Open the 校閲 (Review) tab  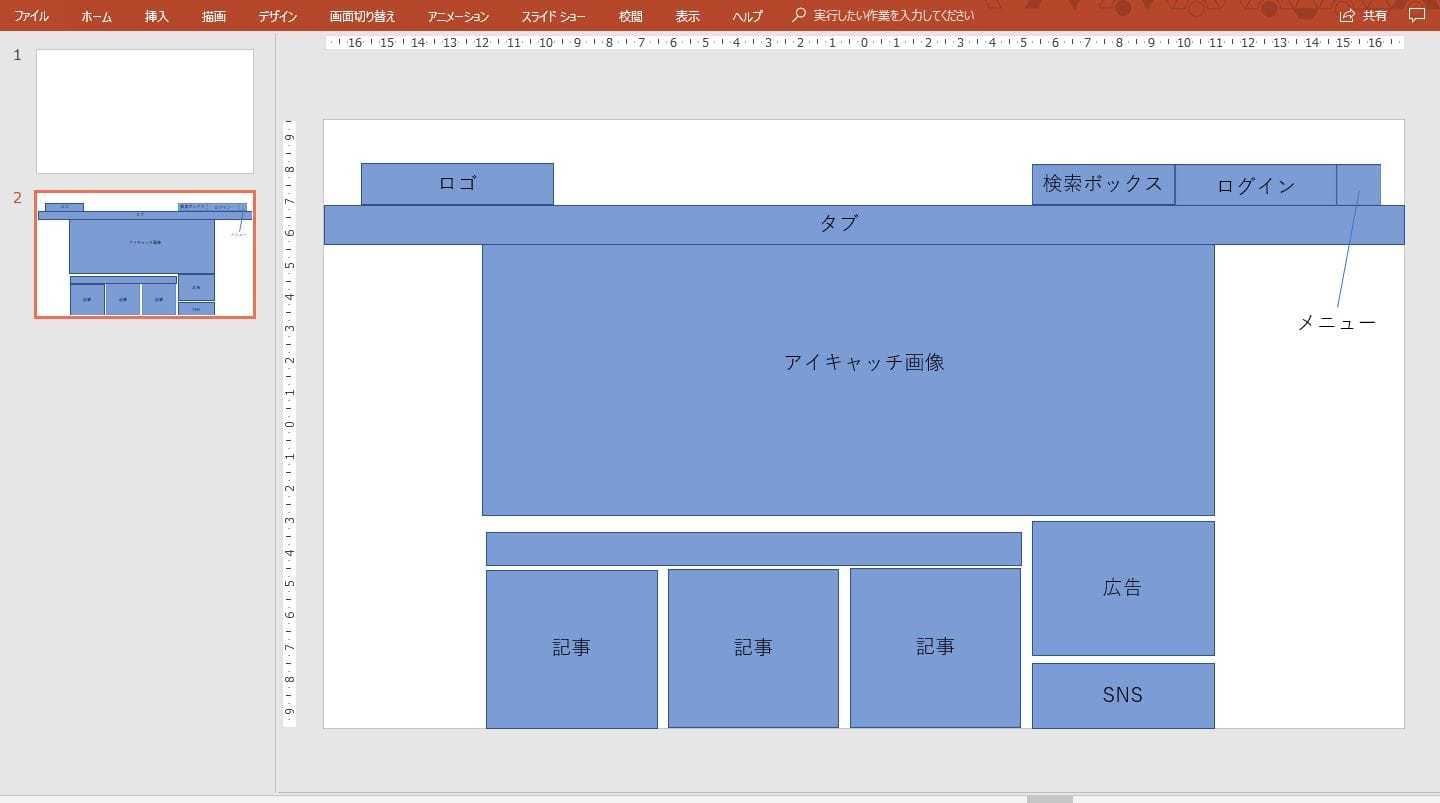point(630,15)
